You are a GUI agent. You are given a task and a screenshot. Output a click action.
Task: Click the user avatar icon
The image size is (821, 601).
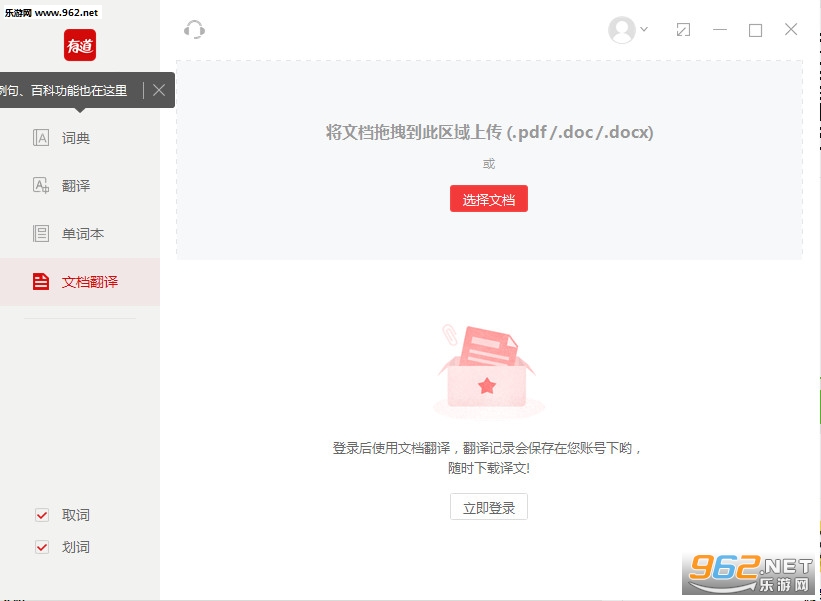[x=622, y=30]
